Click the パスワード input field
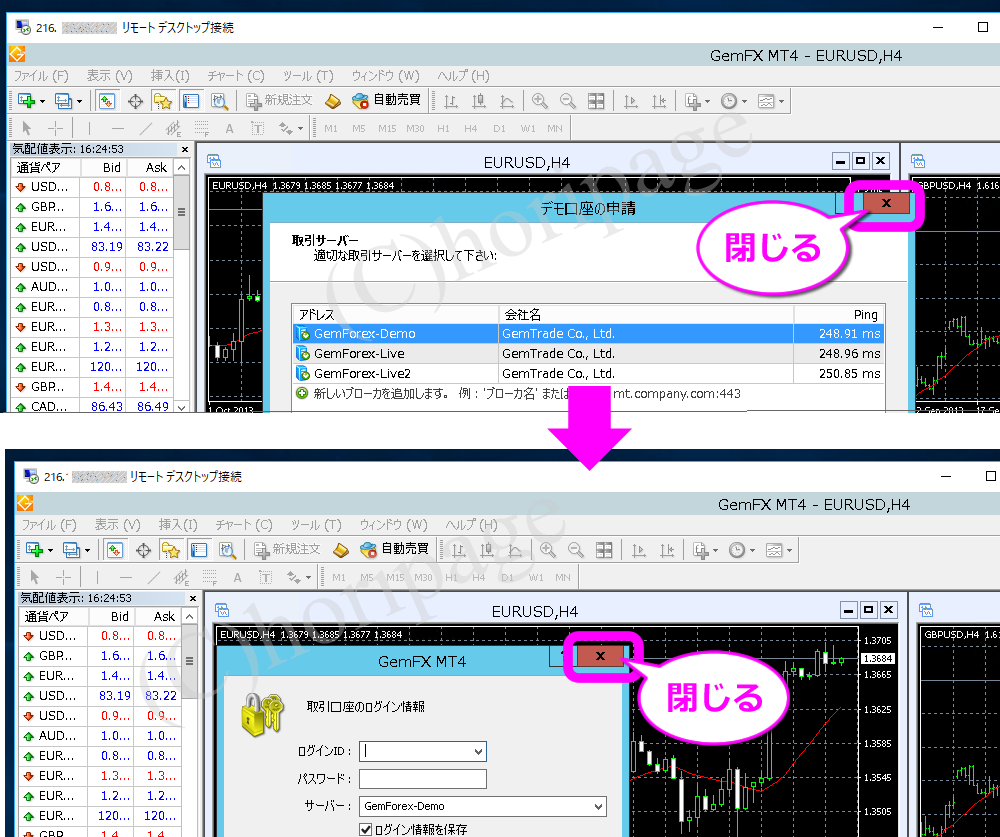1000x837 pixels. coord(423,779)
